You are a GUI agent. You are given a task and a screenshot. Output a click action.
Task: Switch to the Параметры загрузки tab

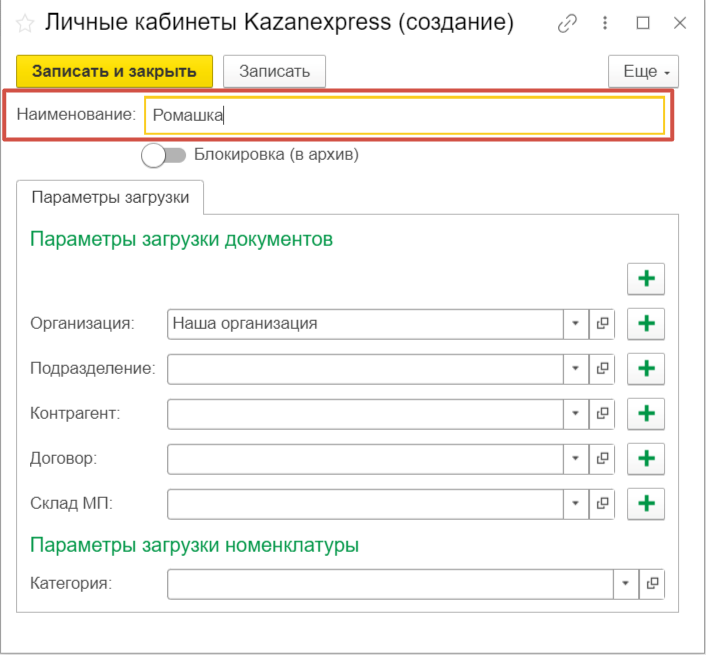[110, 197]
